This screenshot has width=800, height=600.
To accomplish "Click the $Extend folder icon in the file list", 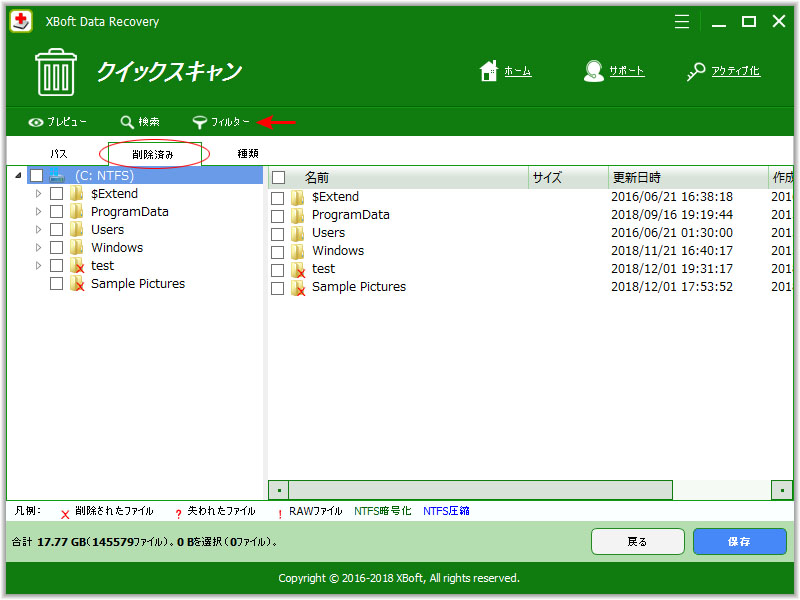I will coord(298,197).
